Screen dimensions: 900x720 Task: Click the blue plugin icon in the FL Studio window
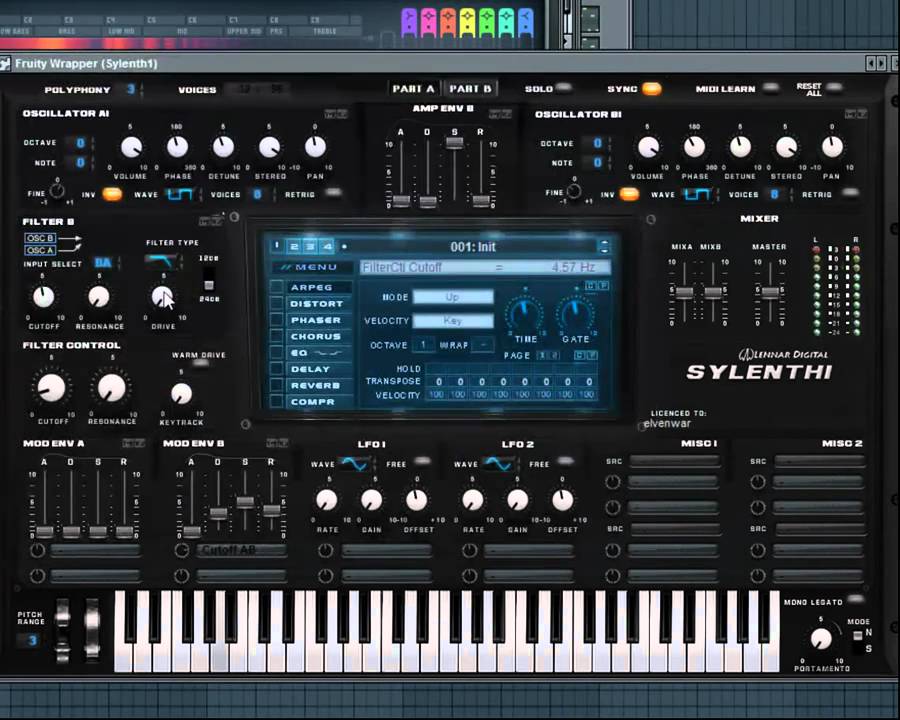pyautogui.click(x=525, y=22)
